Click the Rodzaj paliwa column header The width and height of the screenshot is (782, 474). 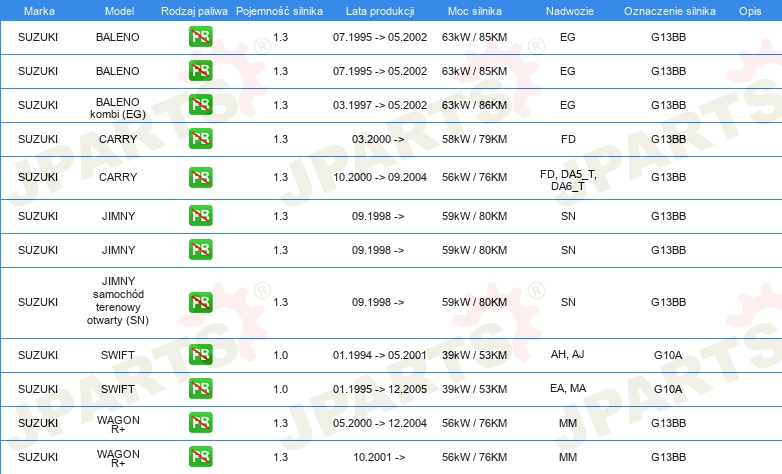[194, 11]
